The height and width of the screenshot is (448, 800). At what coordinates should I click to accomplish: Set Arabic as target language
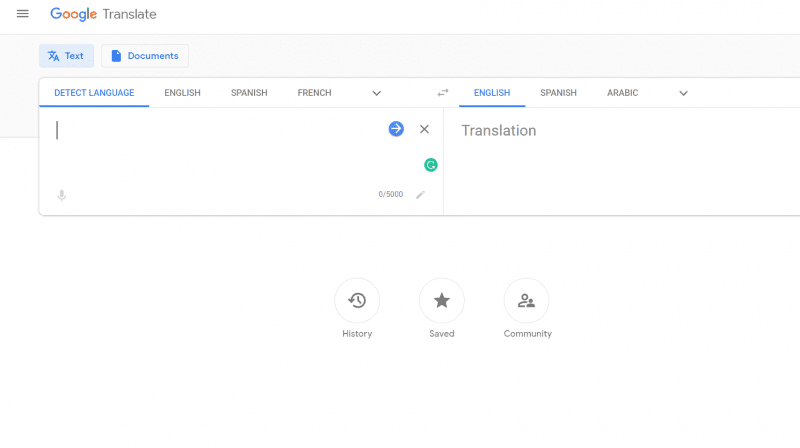622,93
